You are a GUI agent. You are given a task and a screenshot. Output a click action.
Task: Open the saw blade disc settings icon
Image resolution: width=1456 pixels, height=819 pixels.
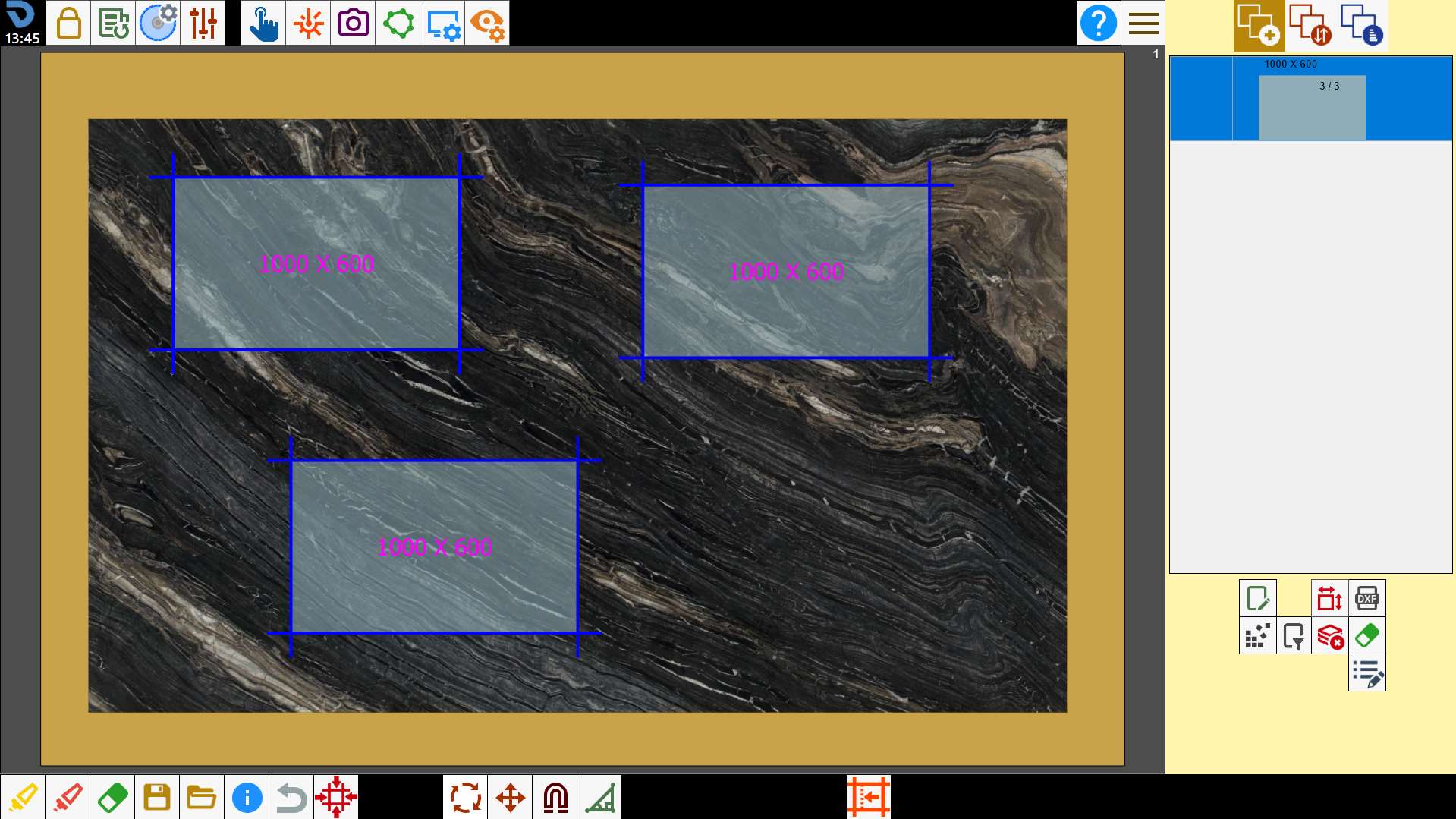(x=158, y=23)
